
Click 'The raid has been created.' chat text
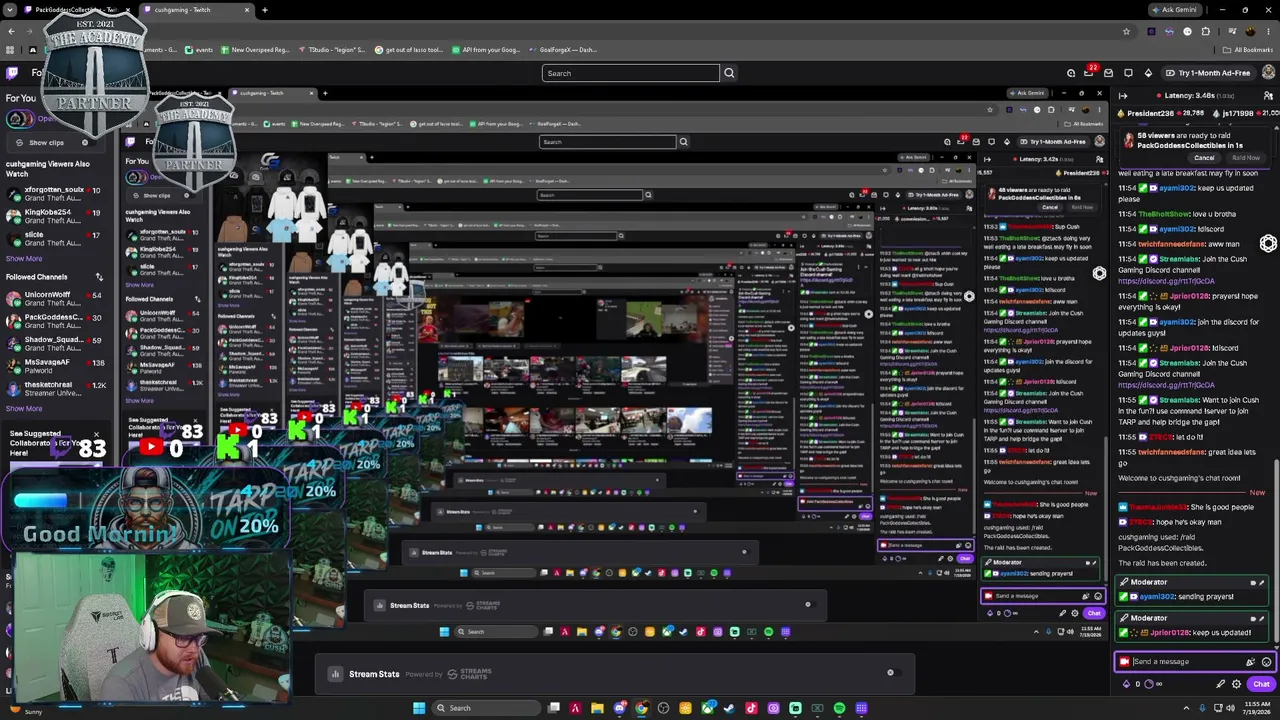tap(1162, 563)
